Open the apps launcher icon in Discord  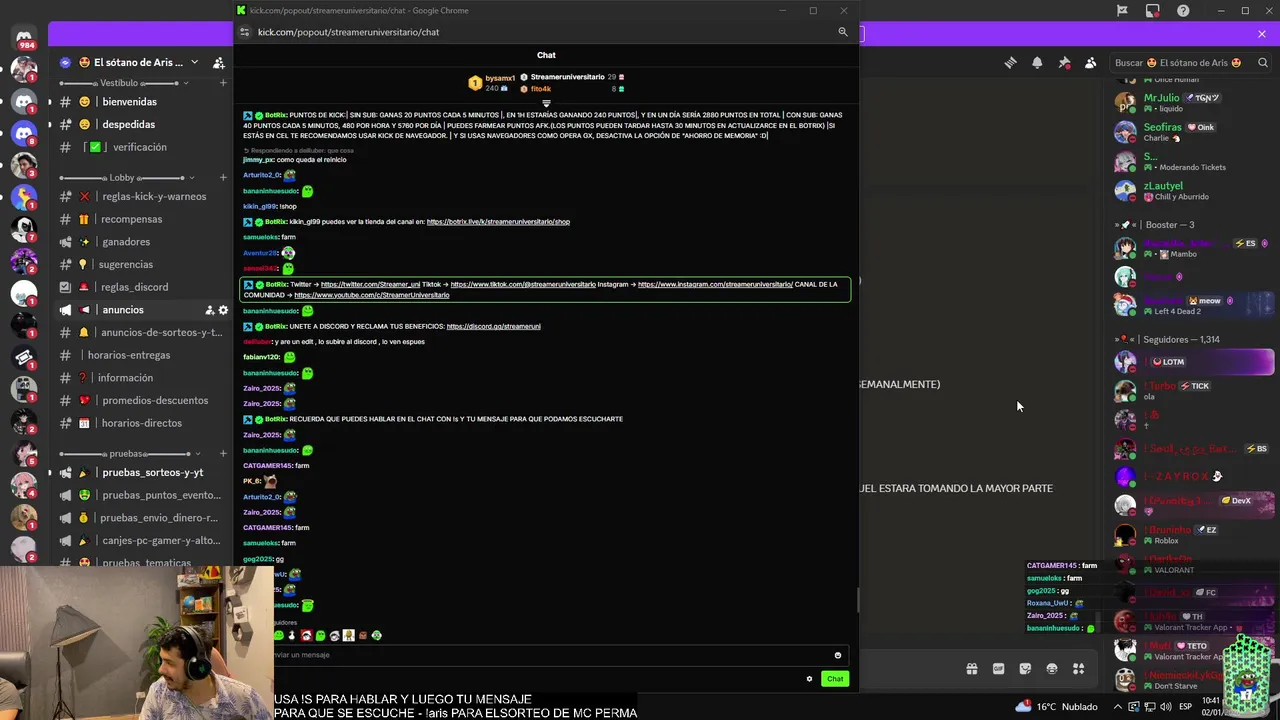1078,669
